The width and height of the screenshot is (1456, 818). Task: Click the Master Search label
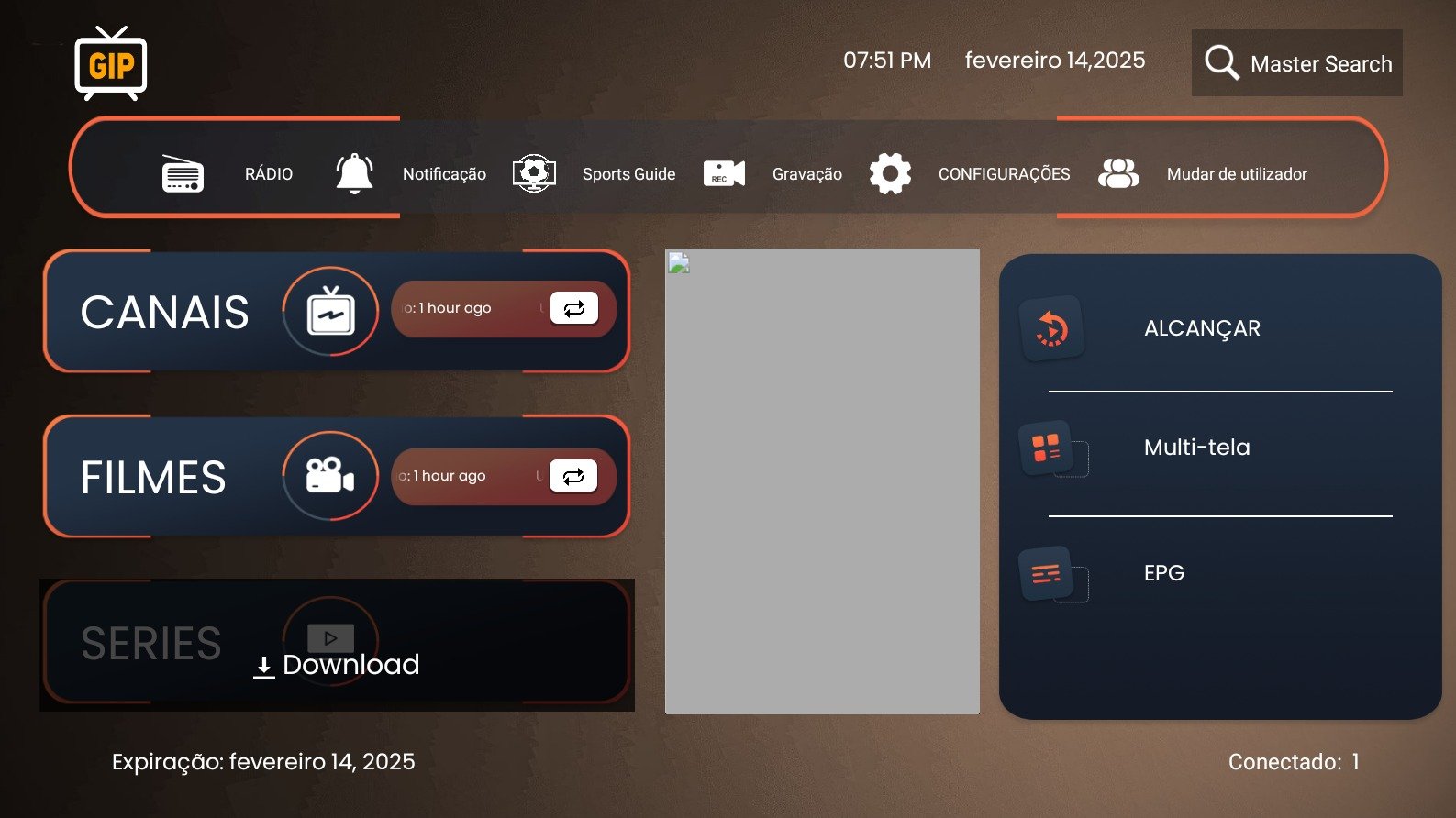coord(1321,64)
